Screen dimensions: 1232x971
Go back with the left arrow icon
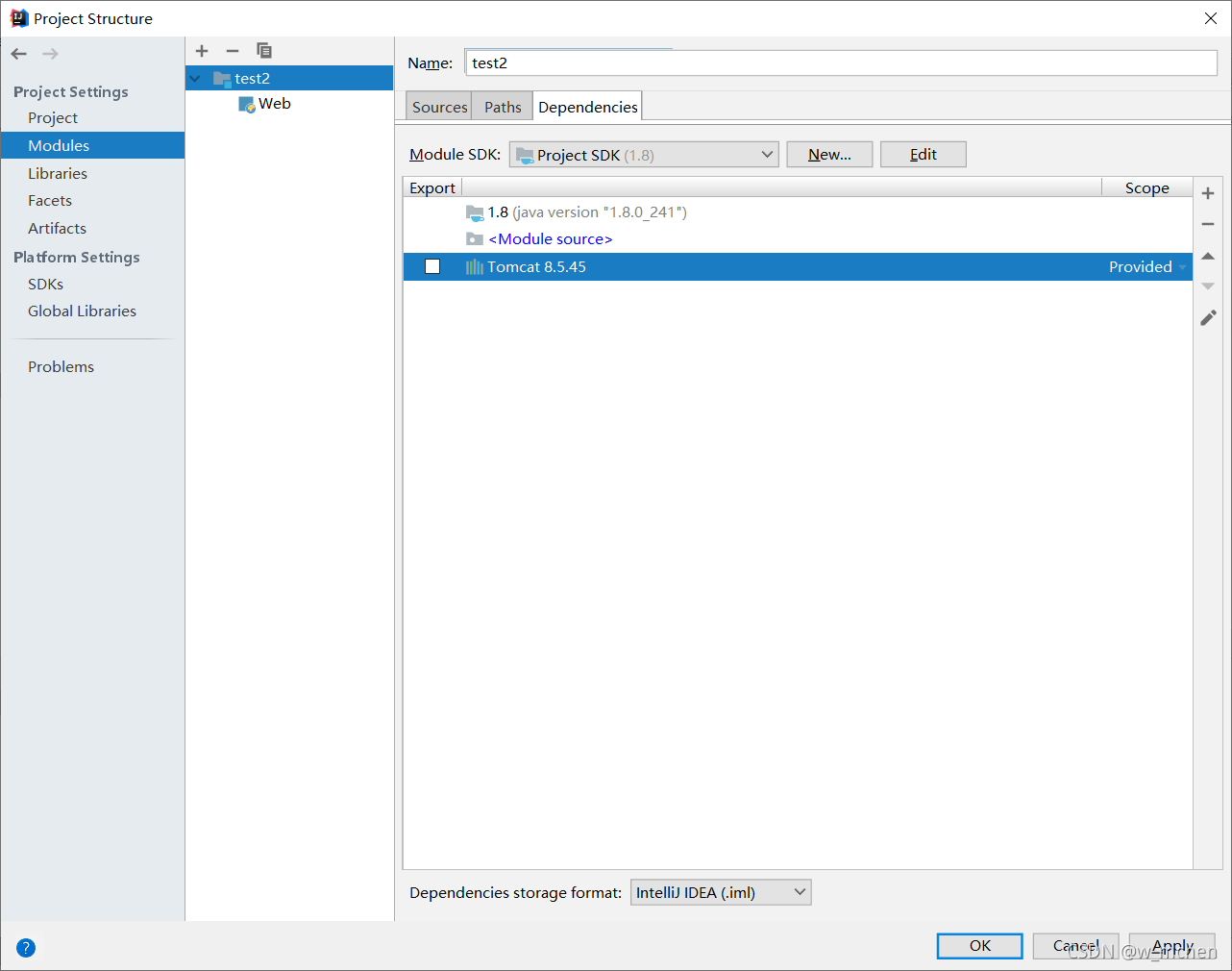[x=19, y=54]
